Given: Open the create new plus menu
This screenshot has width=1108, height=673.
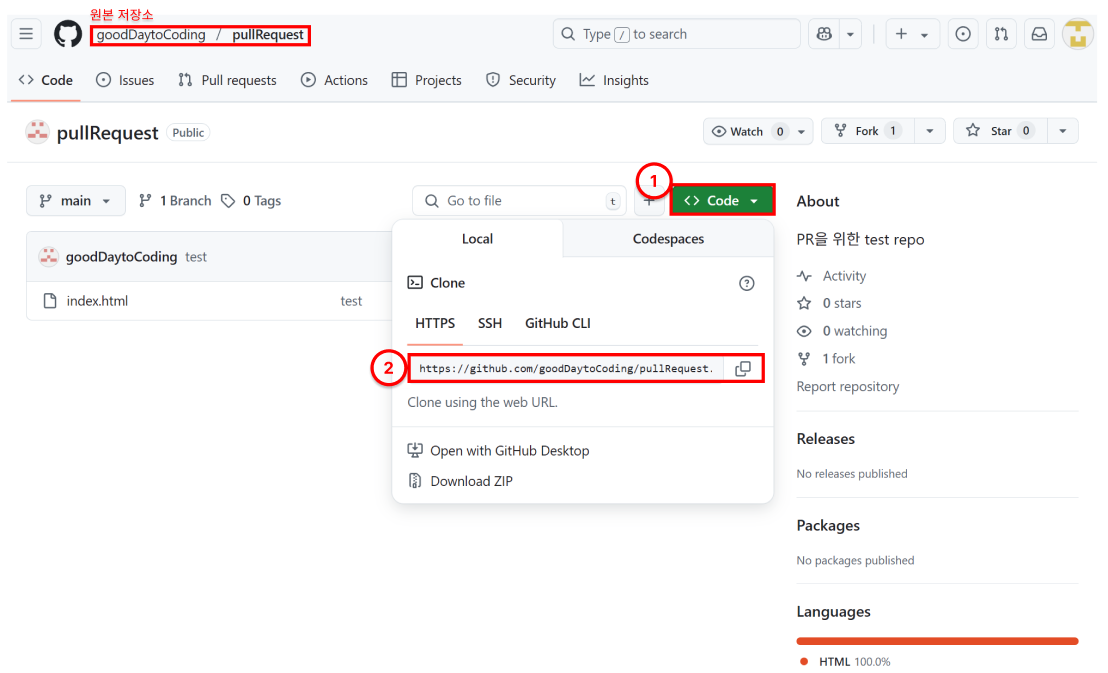Looking at the screenshot, I should click(x=912, y=34).
